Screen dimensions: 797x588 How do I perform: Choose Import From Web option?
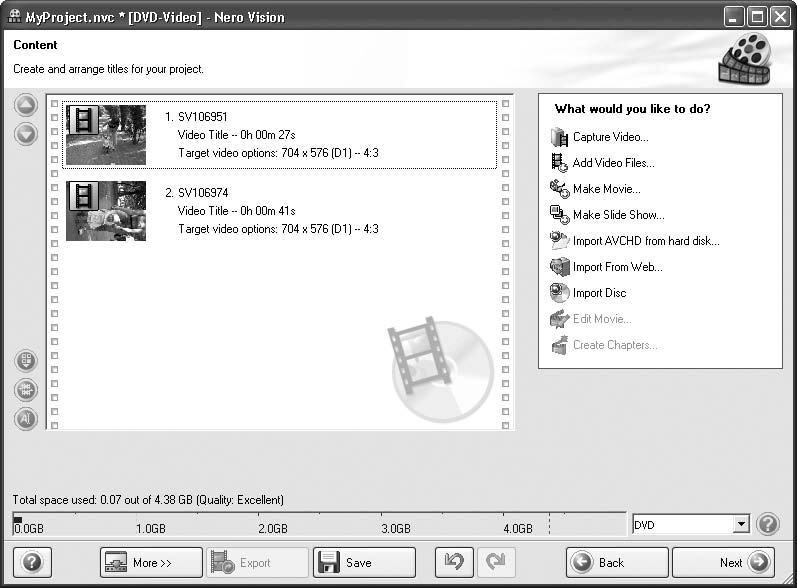click(617, 267)
